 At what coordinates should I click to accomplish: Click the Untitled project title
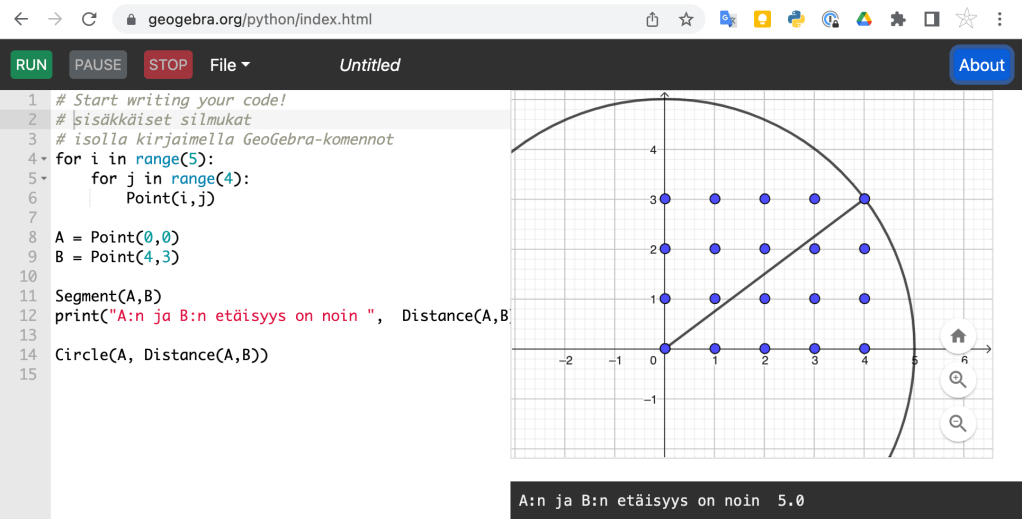pyautogui.click(x=369, y=65)
